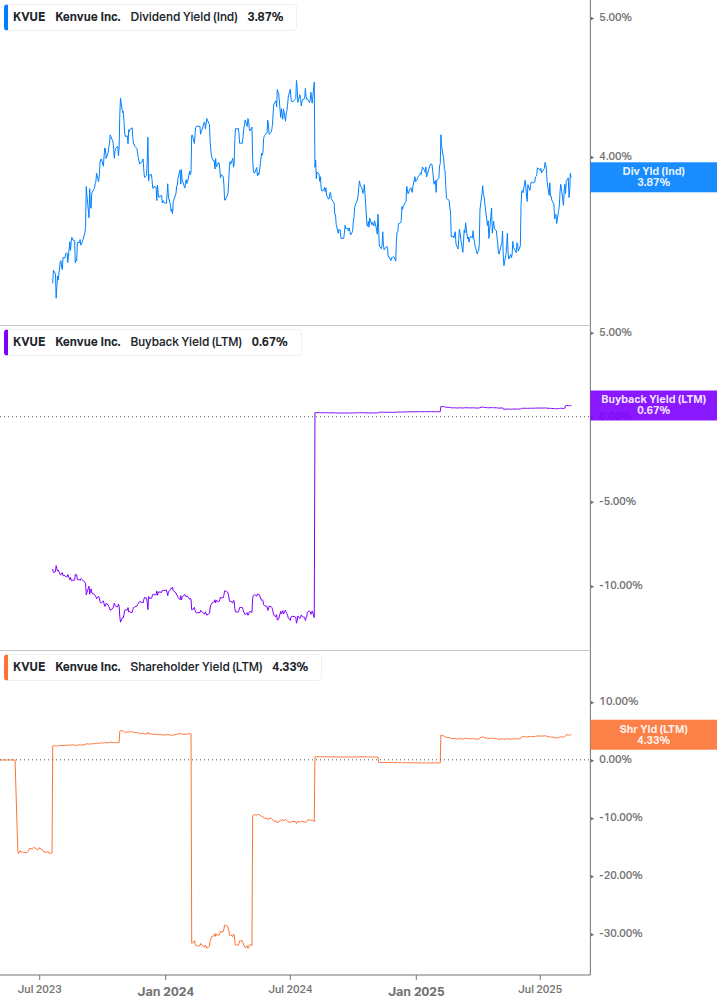
Task: Click the -20.00% label on shareholder yield axis
Action: [x=620, y=876]
